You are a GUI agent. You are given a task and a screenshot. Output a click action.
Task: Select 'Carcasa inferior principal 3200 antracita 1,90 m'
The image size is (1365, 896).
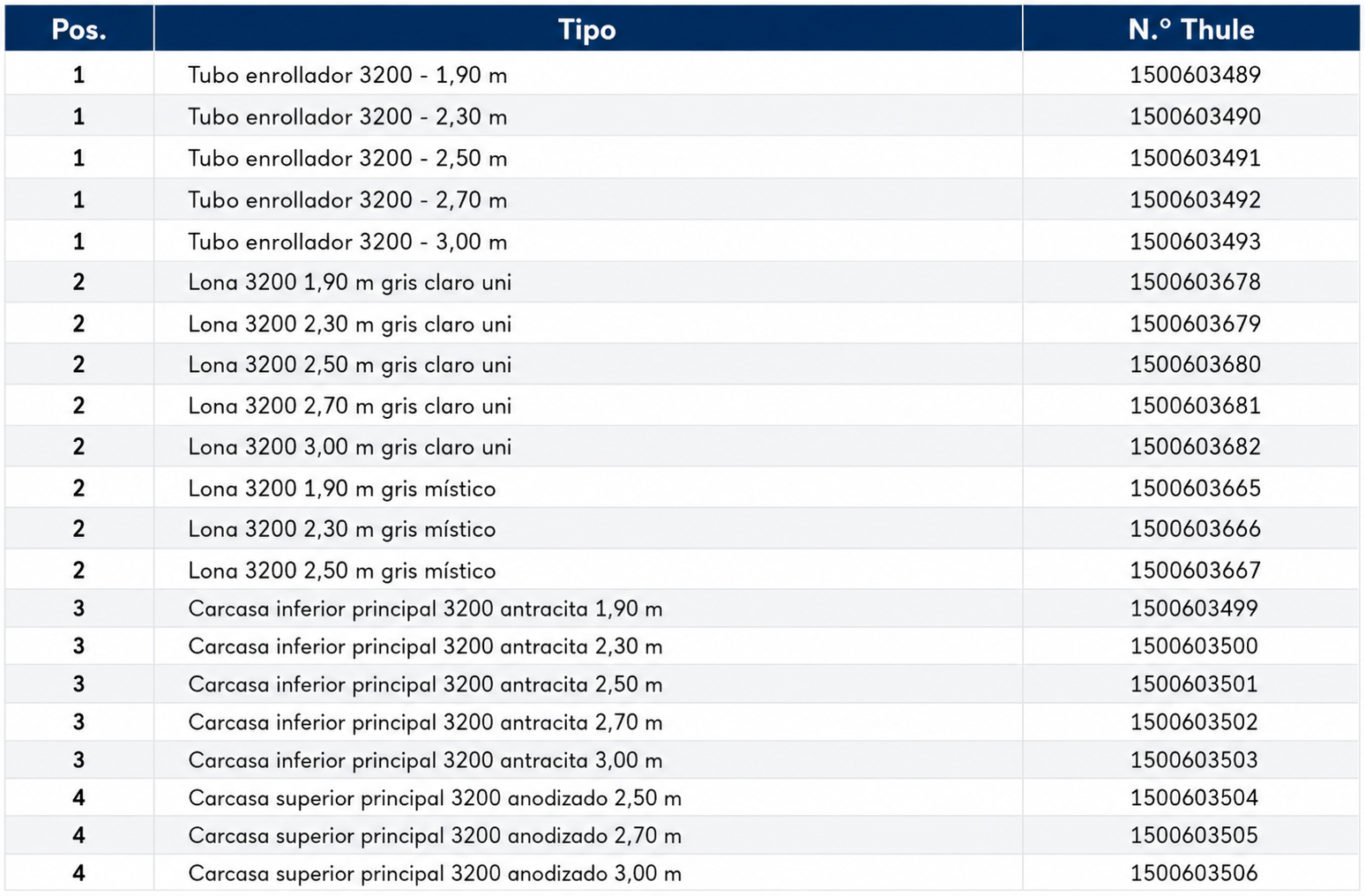(x=425, y=609)
